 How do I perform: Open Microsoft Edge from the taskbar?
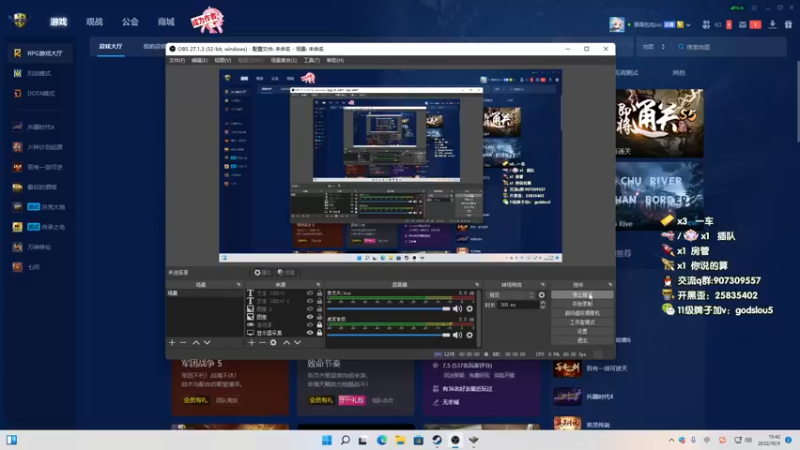coord(382,440)
